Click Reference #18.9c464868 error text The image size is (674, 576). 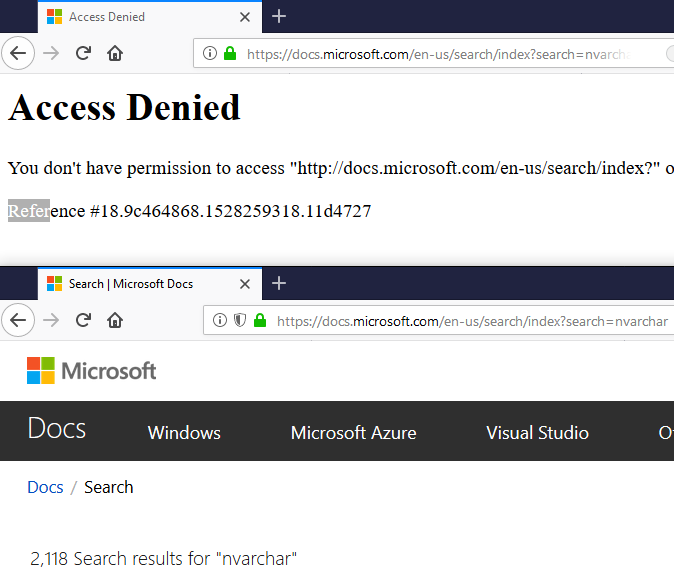coord(189,211)
